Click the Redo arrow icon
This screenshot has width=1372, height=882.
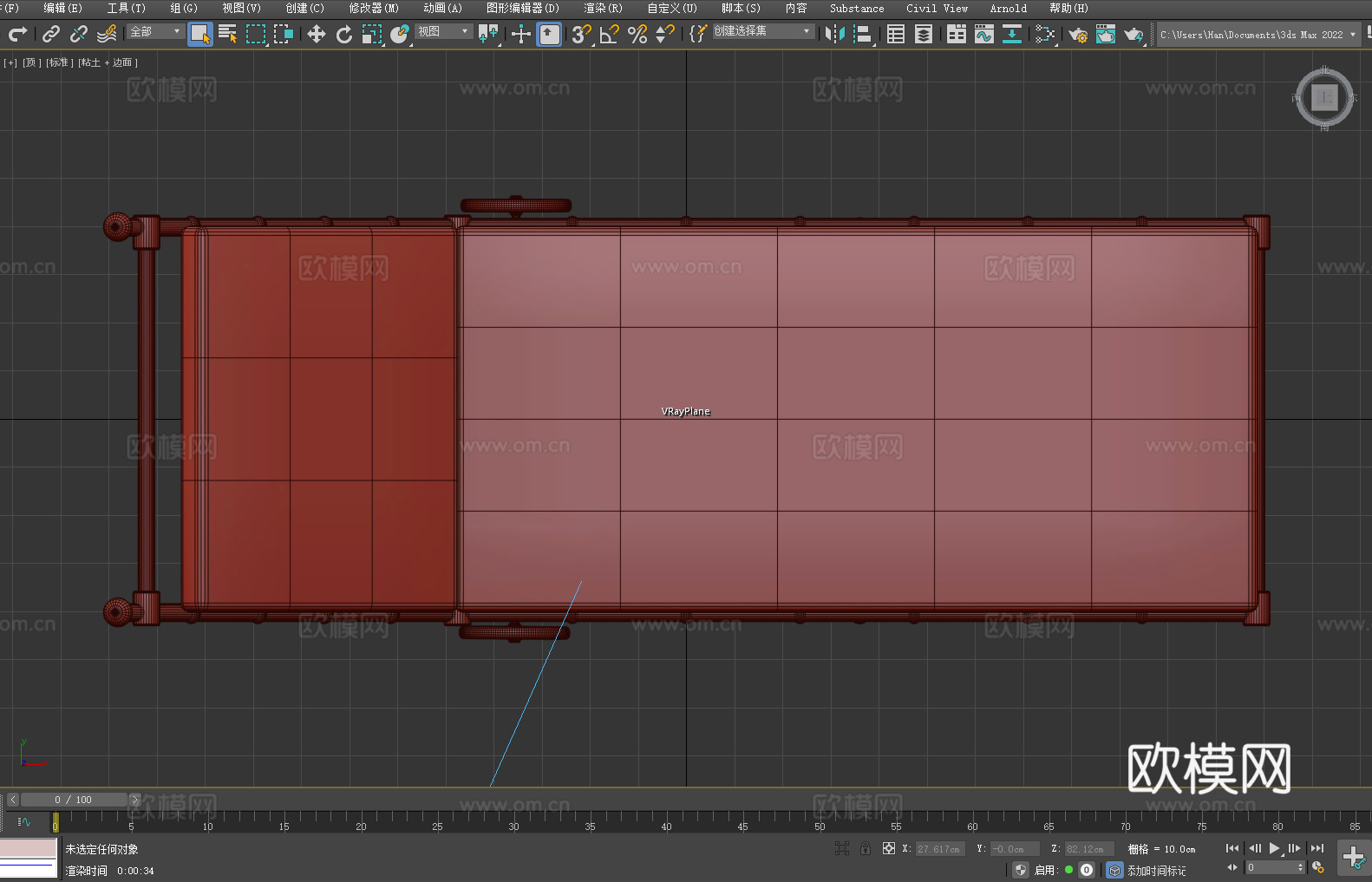pos(17,34)
